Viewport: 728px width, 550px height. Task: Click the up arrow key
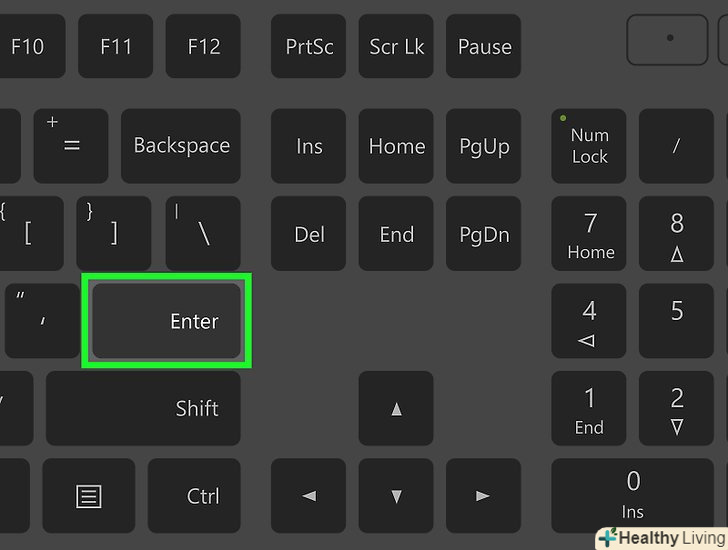point(396,408)
